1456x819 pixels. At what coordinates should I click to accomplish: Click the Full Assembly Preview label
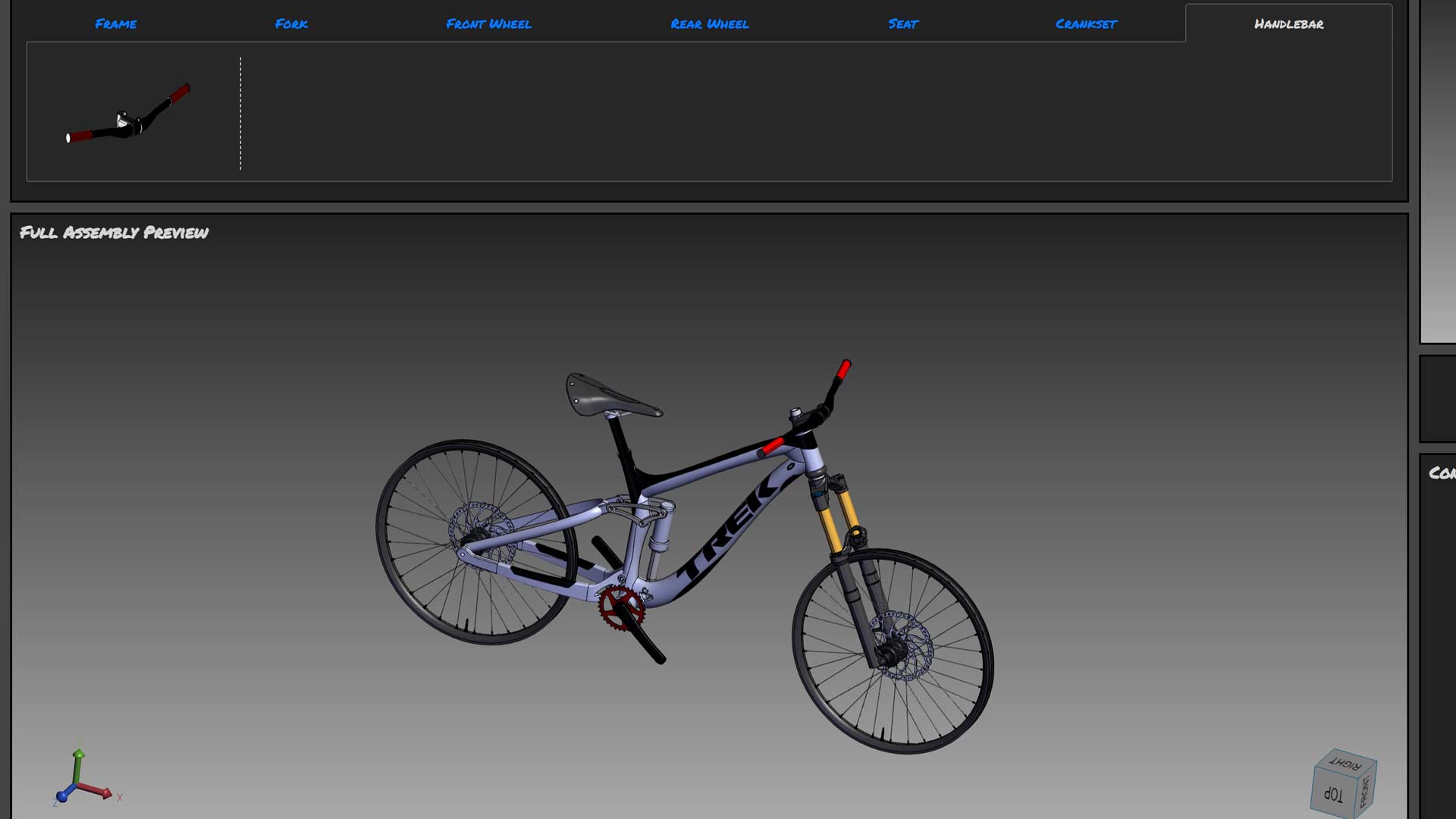[x=114, y=233]
